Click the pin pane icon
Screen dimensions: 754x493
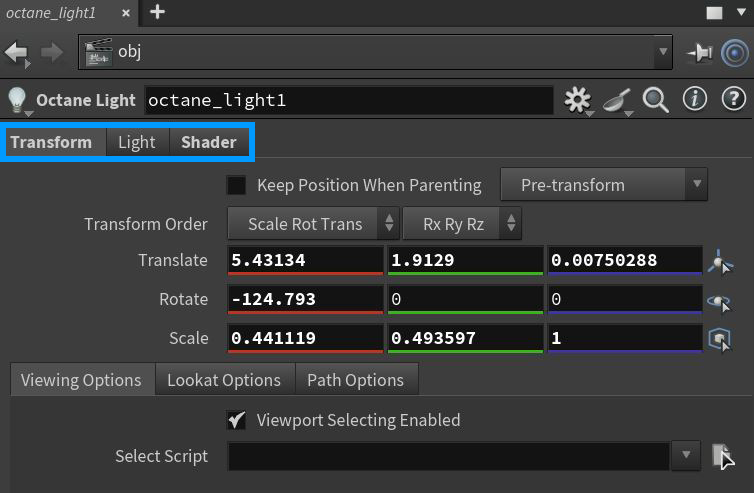coord(699,53)
